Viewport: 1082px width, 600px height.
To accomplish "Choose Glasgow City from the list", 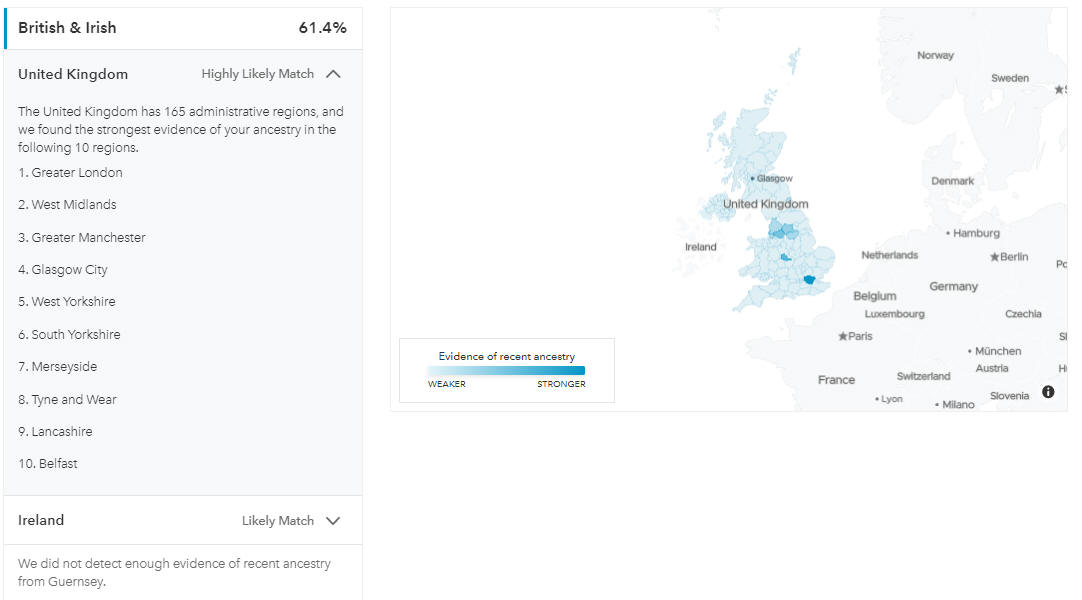I will (x=63, y=270).
